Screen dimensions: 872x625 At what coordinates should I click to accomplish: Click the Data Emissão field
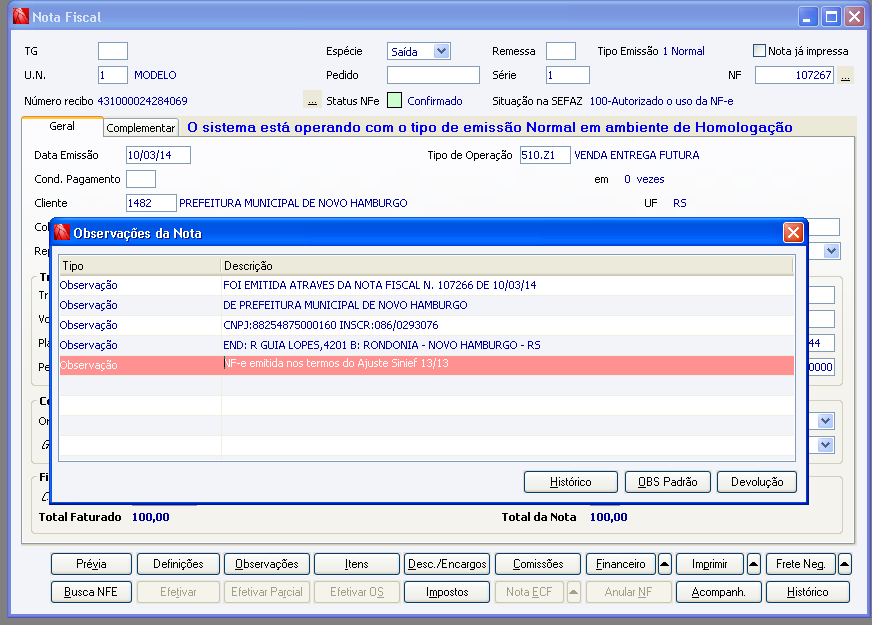click(158, 155)
